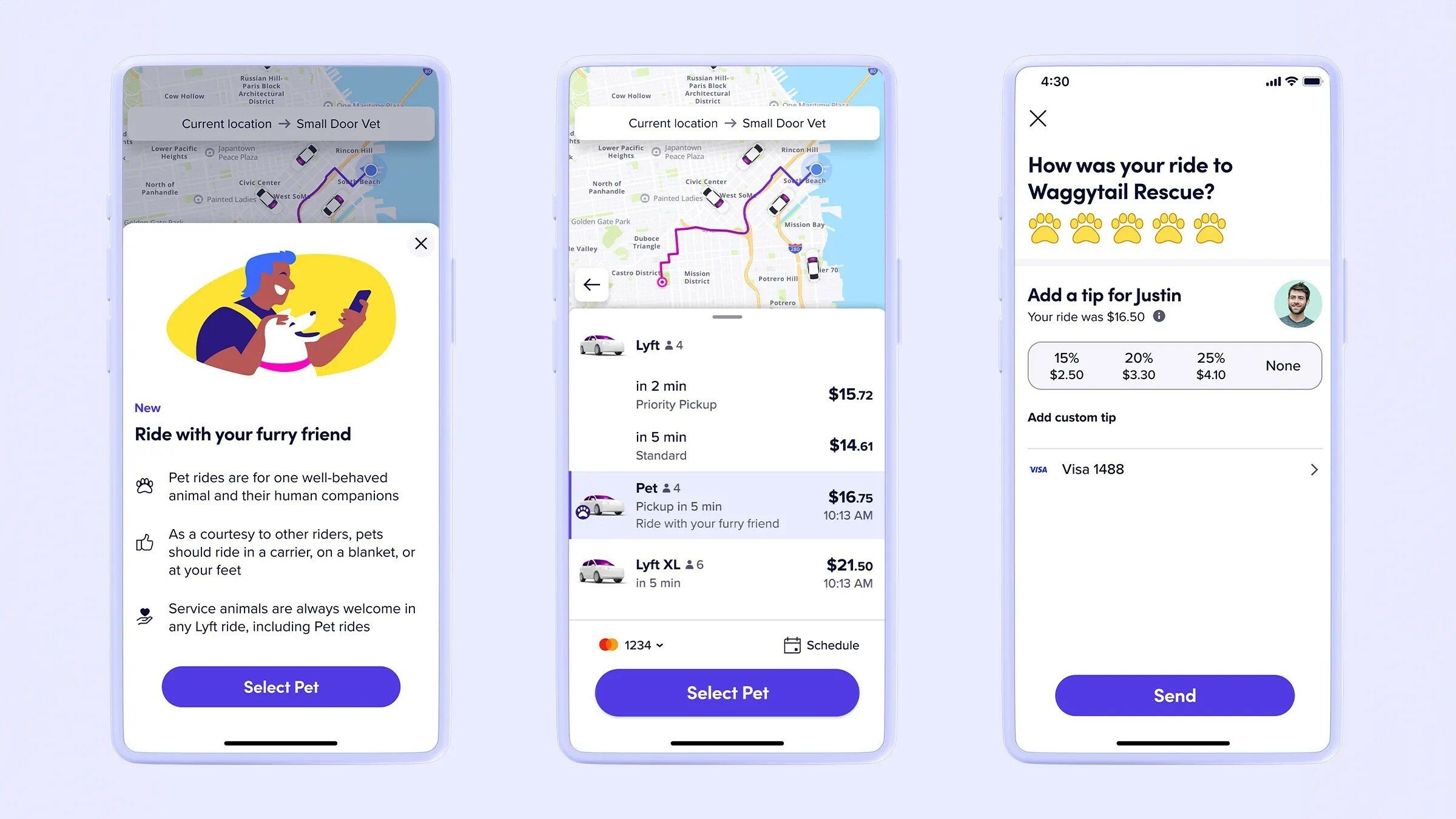This screenshot has width=1456, height=819.
Task: Close the pet ride info modal
Action: pyautogui.click(x=419, y=243)
